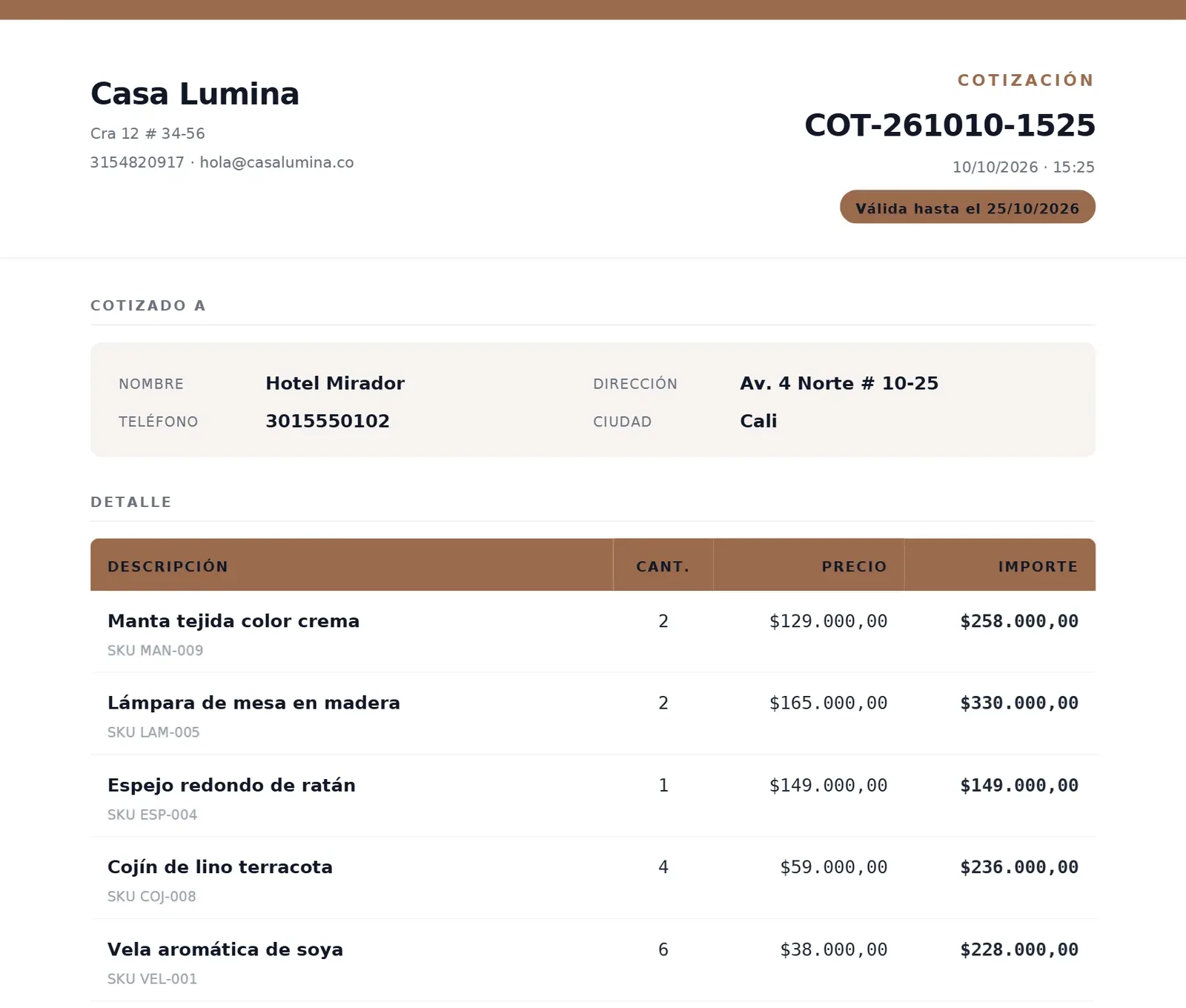Select the client name Hotel Mirador
The height and width of the screenshot is (1008, 1186).
[x=335, y=383]
